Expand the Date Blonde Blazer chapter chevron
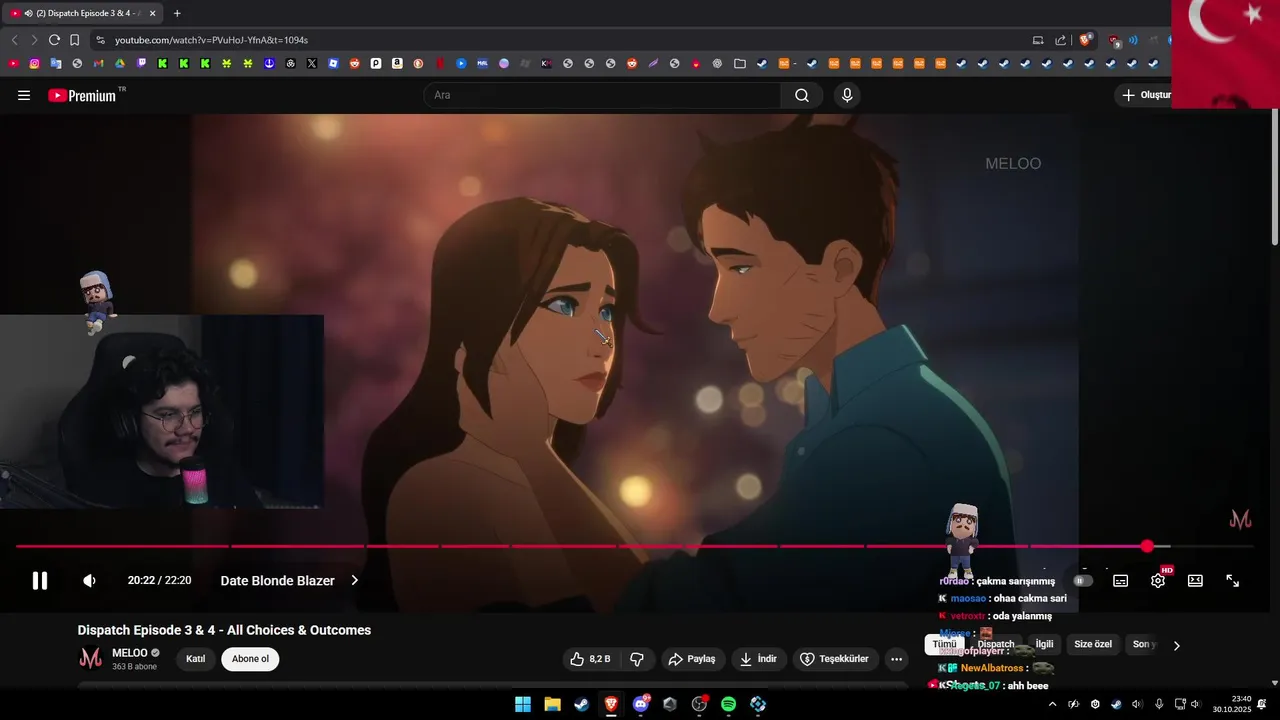 (354, 581)
